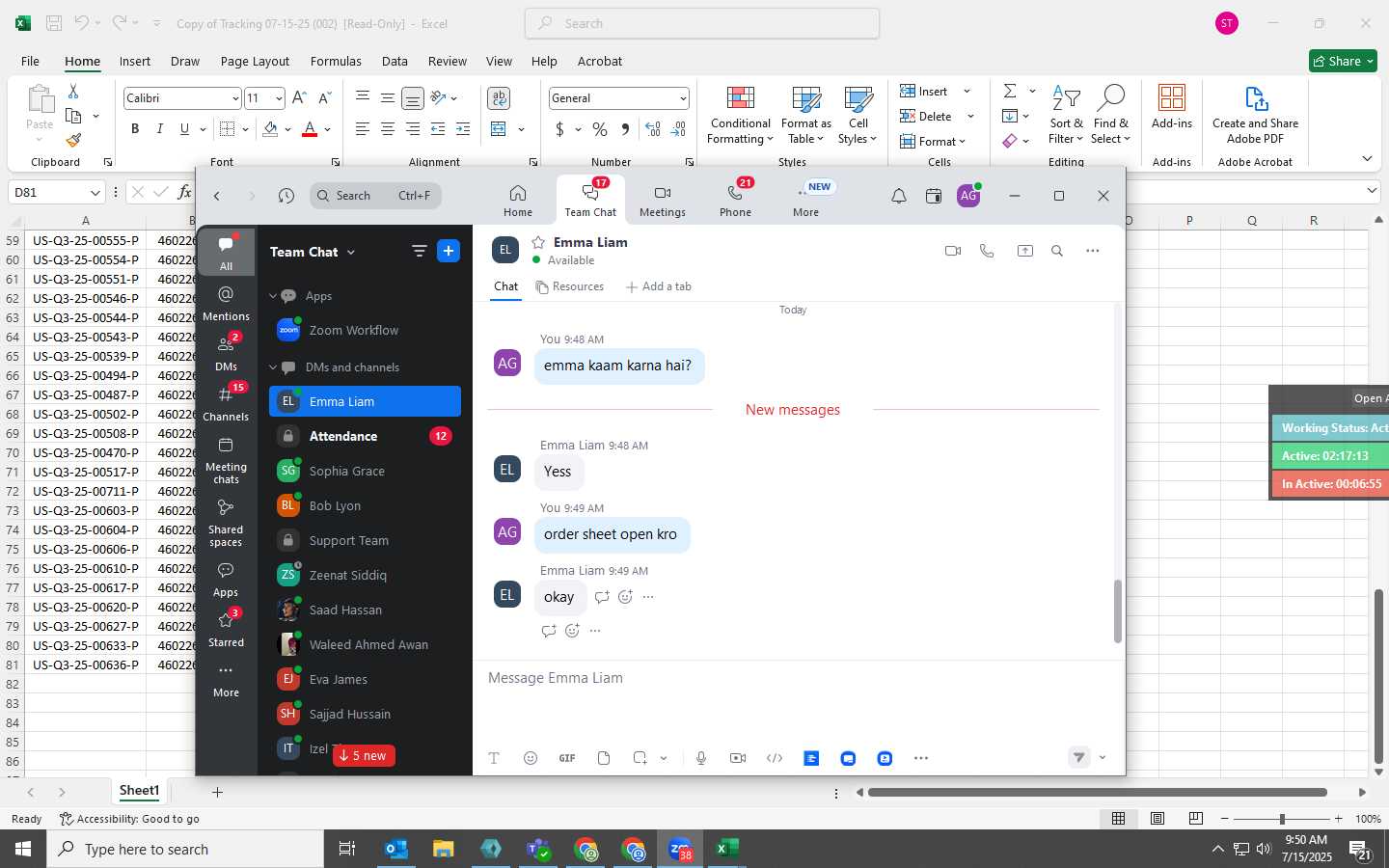Open Meeting chats in sidebar

pos(226,460)
